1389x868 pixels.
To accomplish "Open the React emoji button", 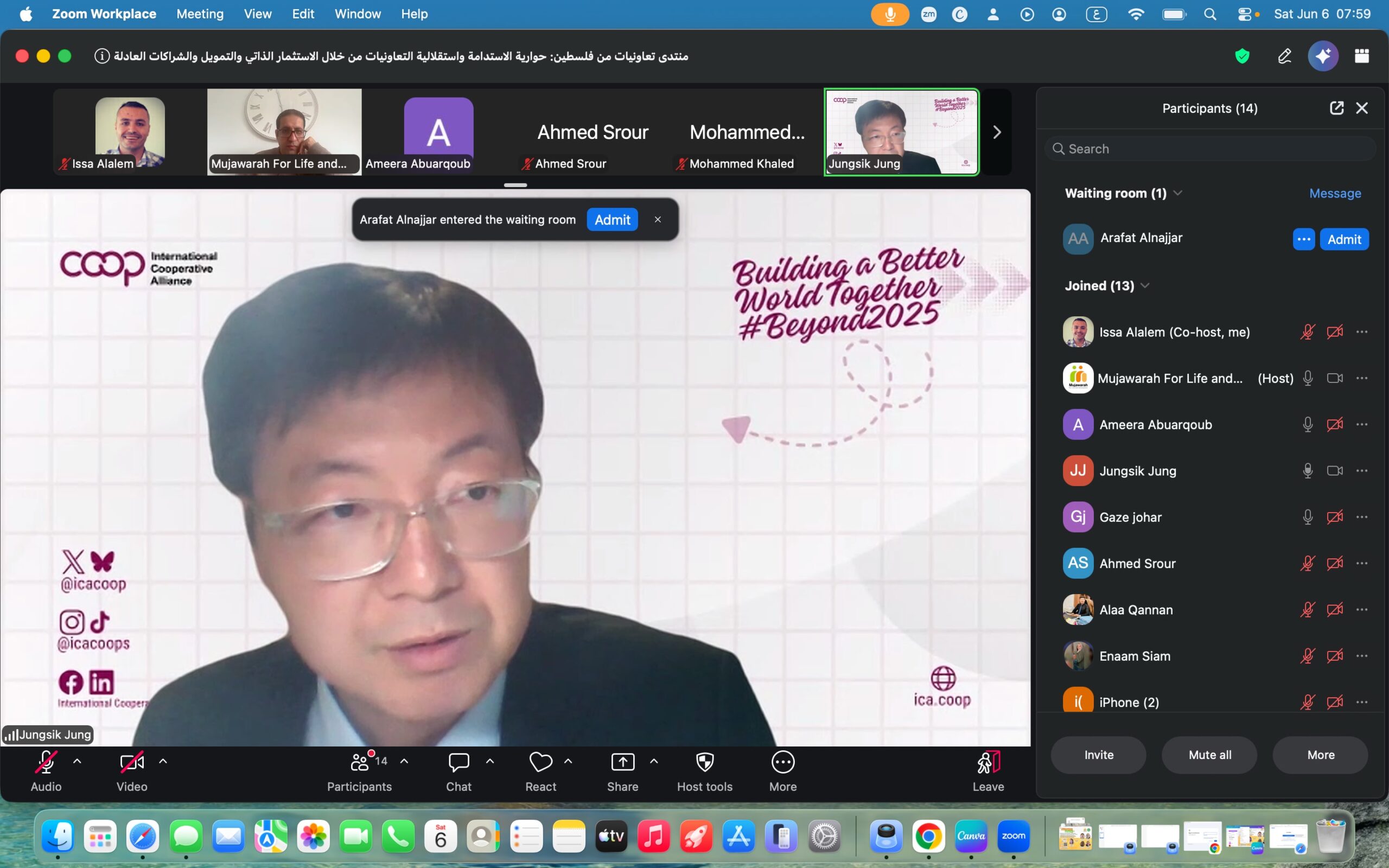I will coord(540,771).
